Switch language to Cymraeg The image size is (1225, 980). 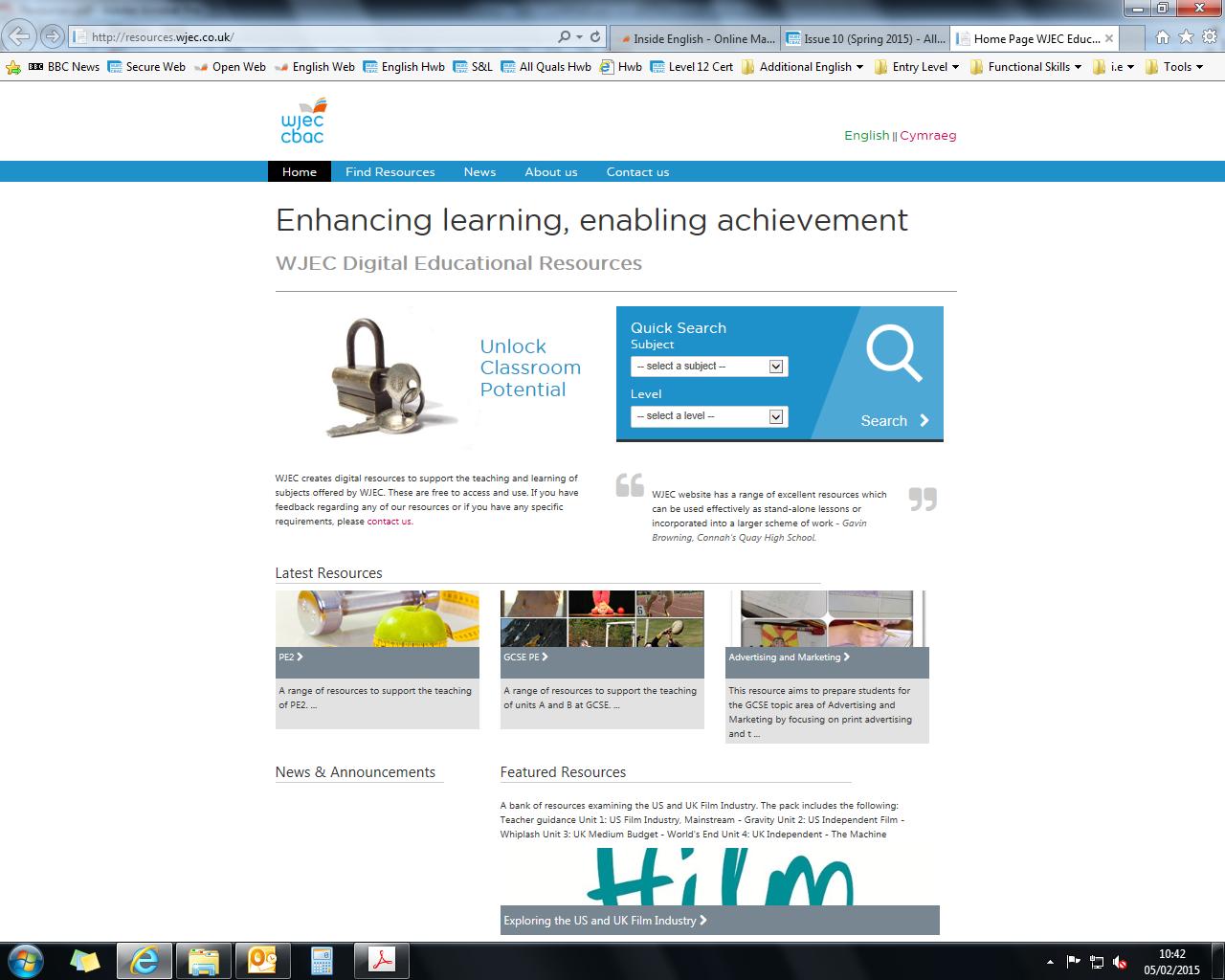pos(928,136)
